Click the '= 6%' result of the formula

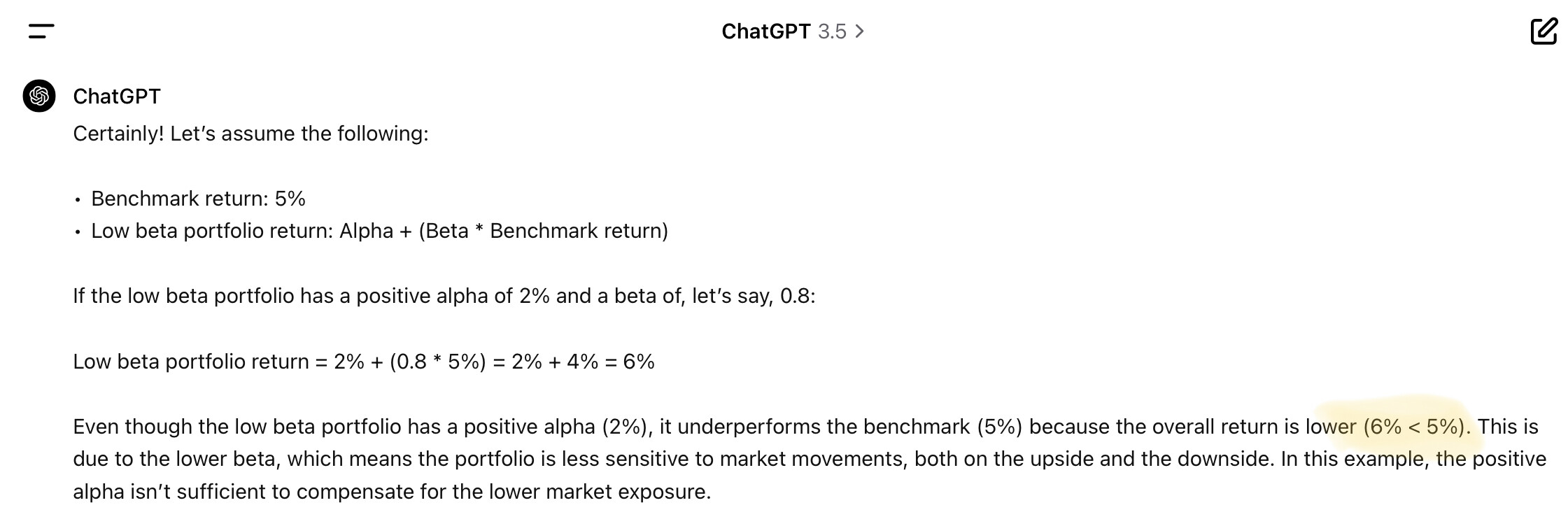[x=630, y=362]
